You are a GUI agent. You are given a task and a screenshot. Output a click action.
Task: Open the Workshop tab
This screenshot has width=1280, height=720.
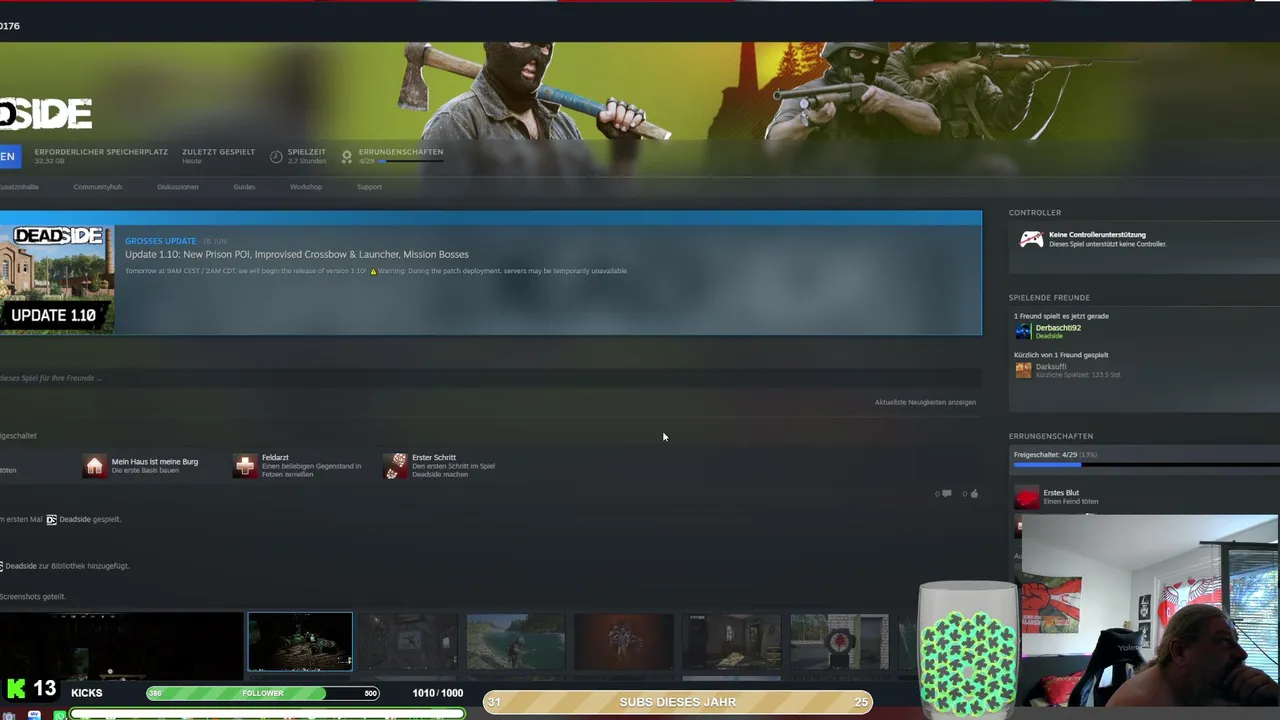(x=306, y=187)
